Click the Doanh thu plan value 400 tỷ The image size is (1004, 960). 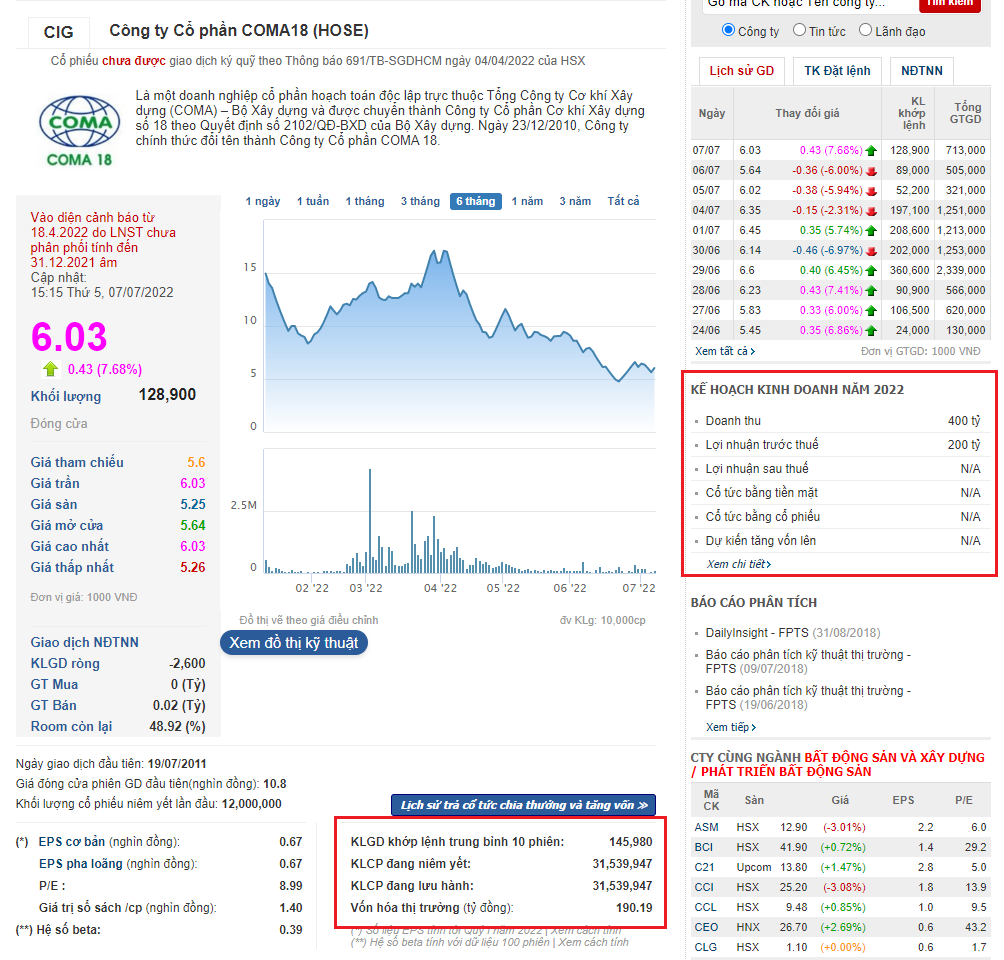point(964,421)
